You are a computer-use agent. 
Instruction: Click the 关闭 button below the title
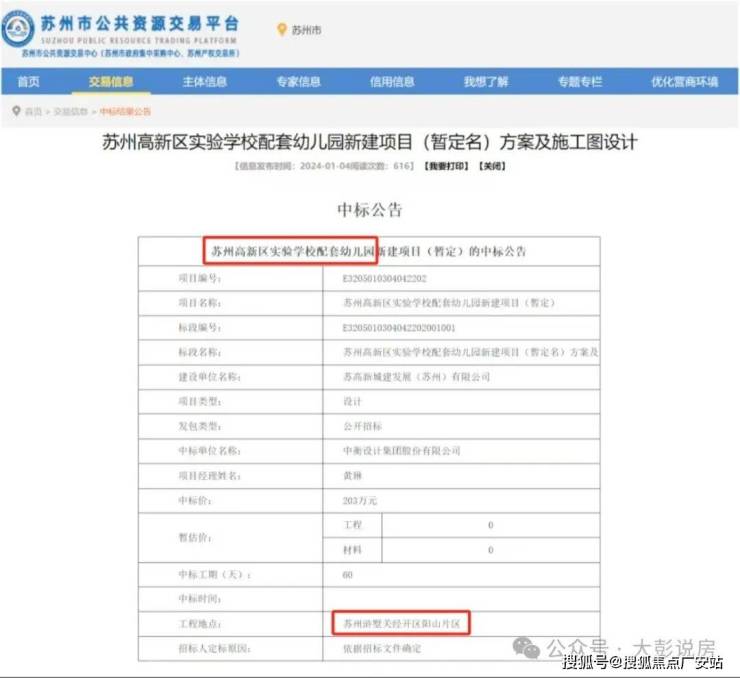[x=491, y=166]
